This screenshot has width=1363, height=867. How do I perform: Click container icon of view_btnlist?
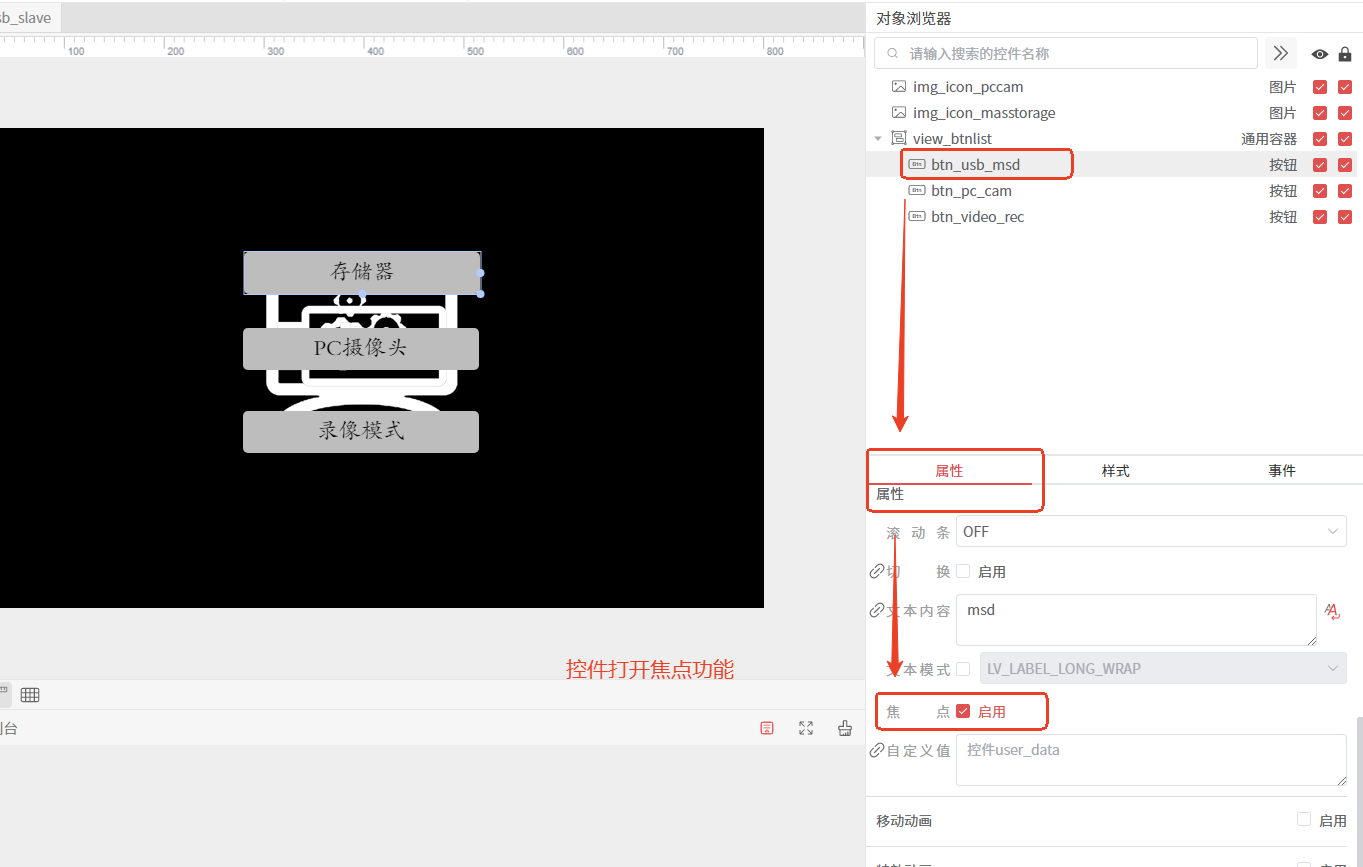tap(899, 139)
